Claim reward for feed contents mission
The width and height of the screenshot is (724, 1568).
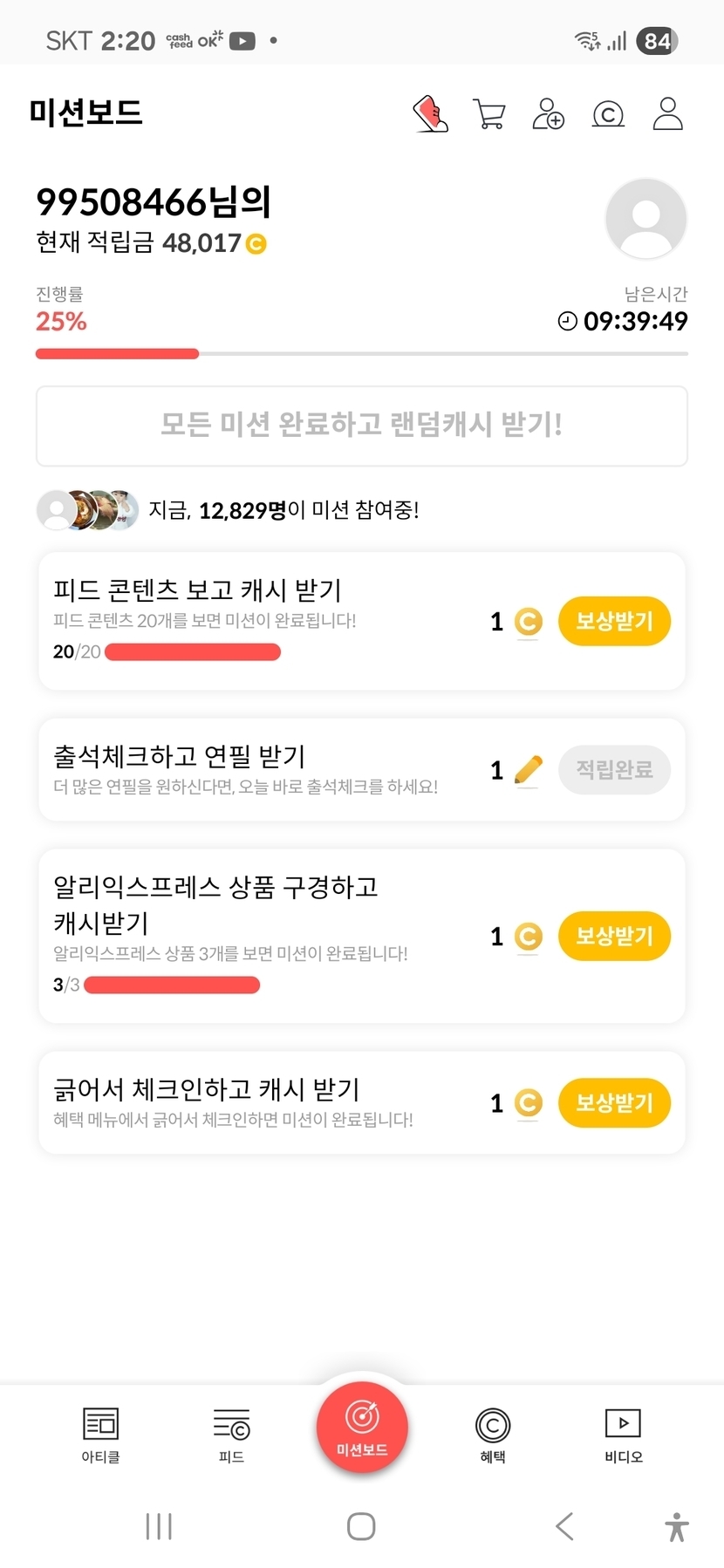coord(614,622)
